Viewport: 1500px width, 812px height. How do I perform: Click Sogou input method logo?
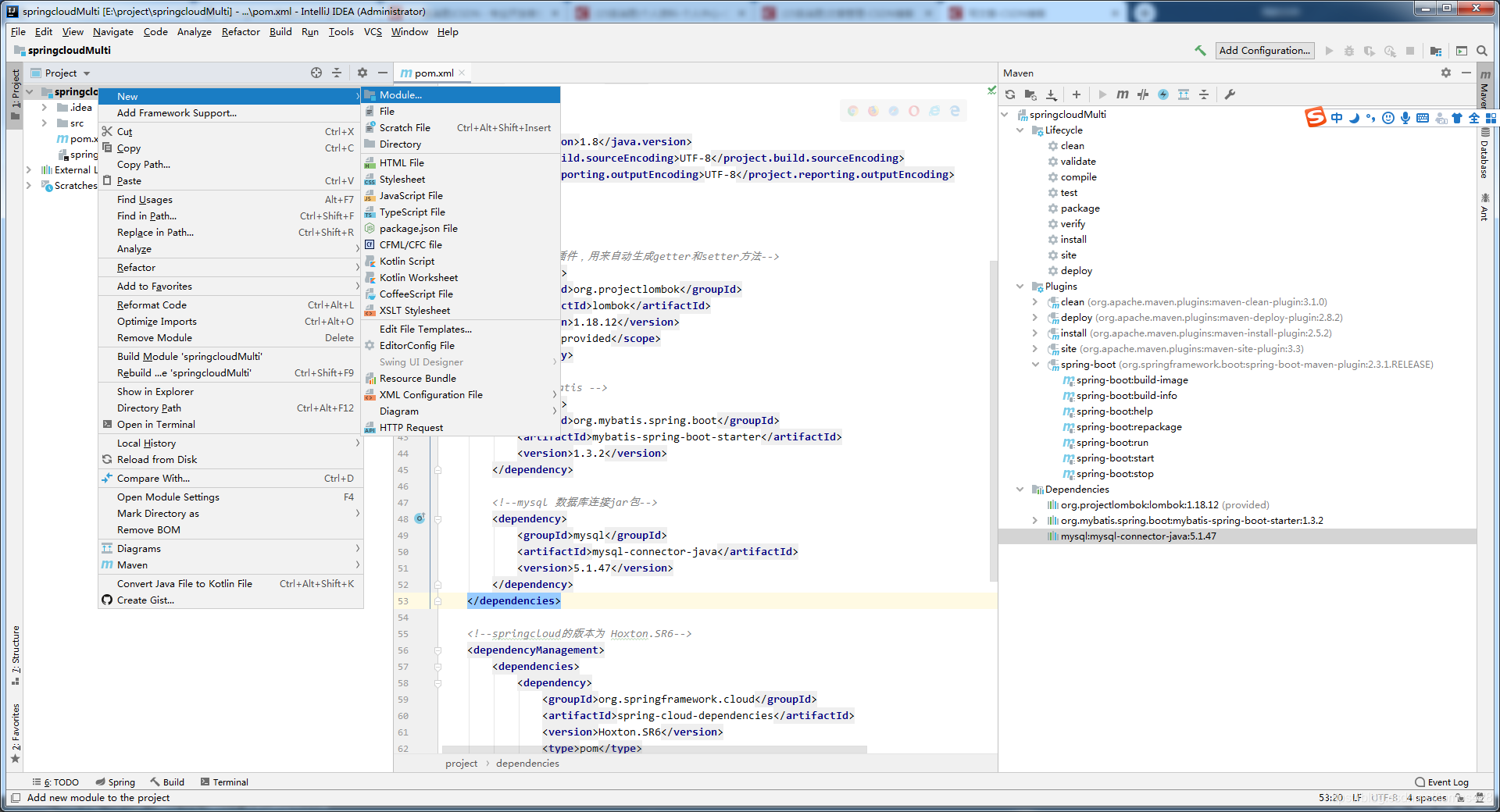click(x=1316, y=118)
